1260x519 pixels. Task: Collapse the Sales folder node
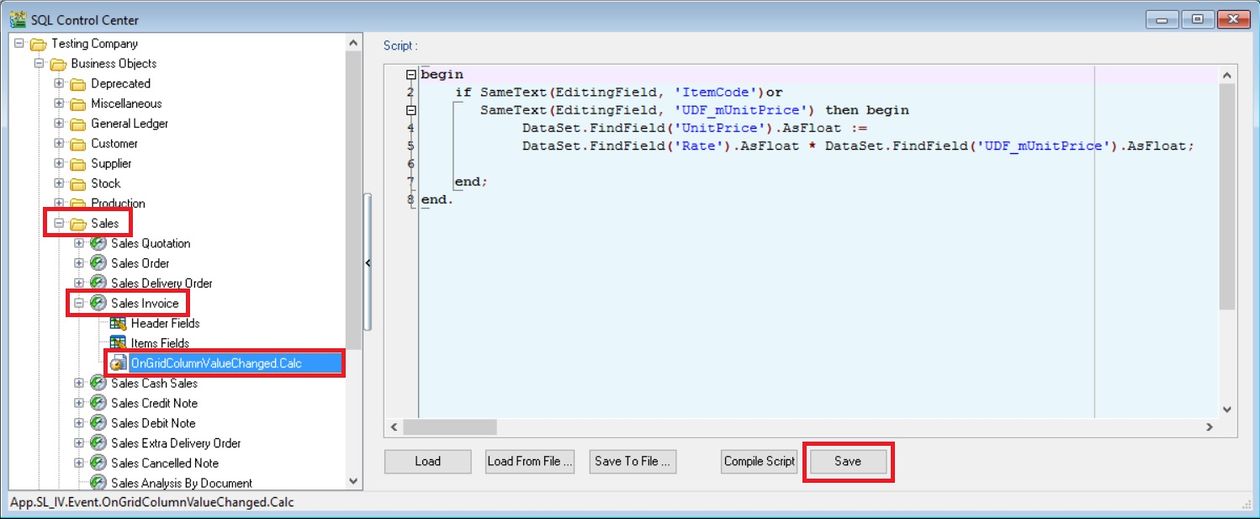click(59, 223)
